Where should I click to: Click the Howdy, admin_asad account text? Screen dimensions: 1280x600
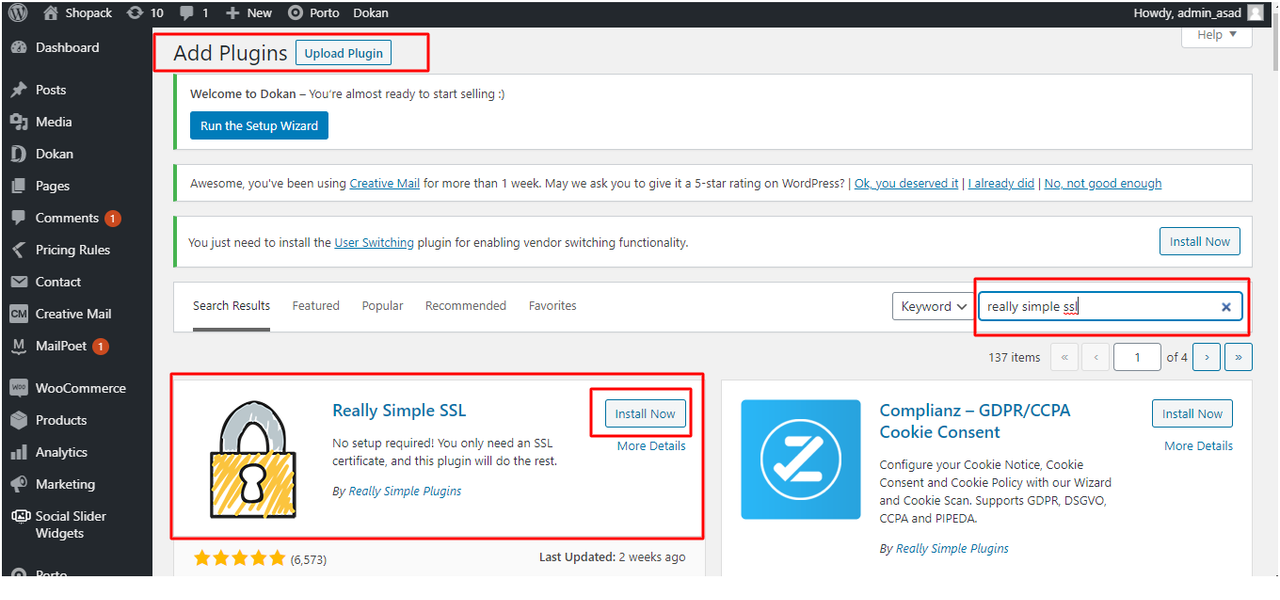1187,13
